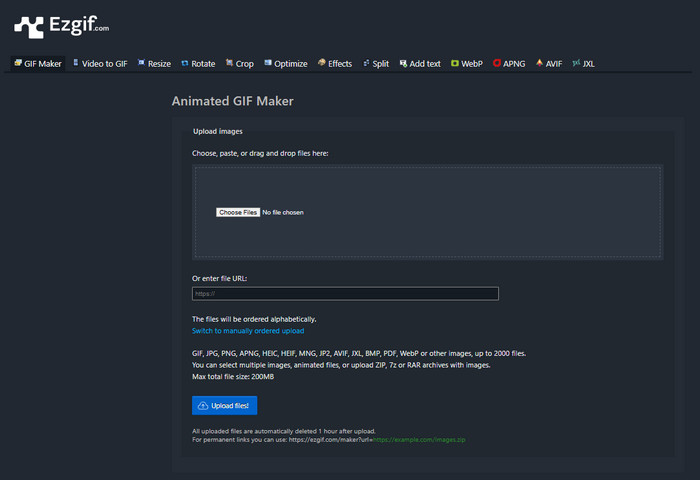Viewport: 700px width, 480px height.
Task: Click the Crop tool icon
Action: pyautogui.click(x=230, y=63)
